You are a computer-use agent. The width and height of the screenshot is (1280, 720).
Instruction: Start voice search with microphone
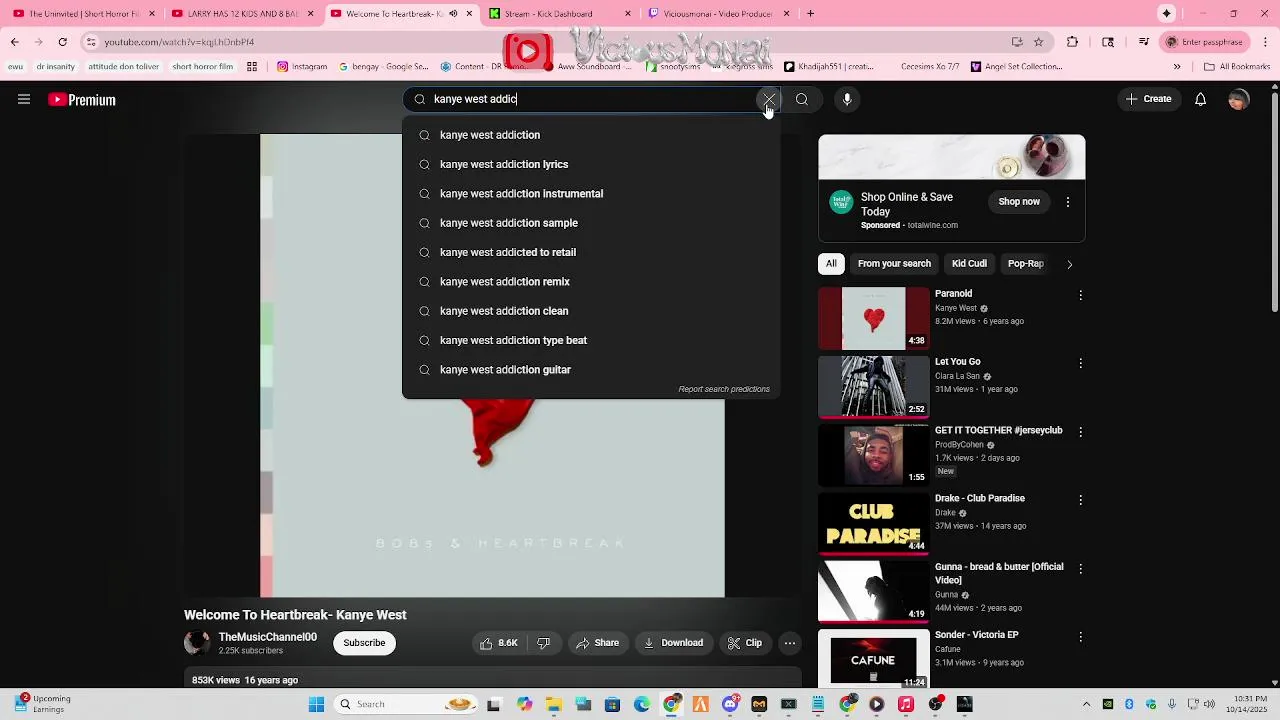(x=847, y=99)
